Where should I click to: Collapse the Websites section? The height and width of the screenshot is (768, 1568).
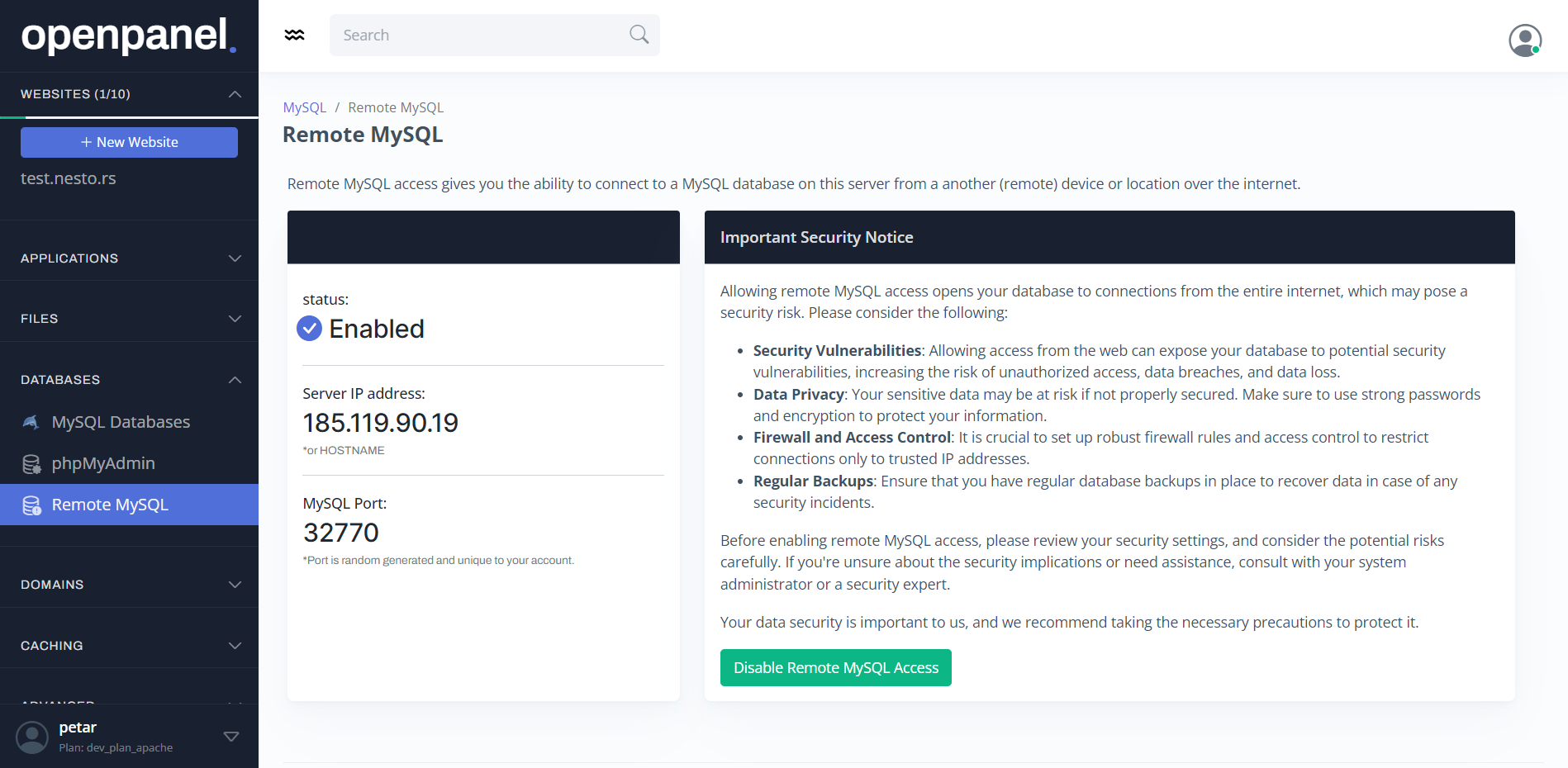tap(235, 94)
